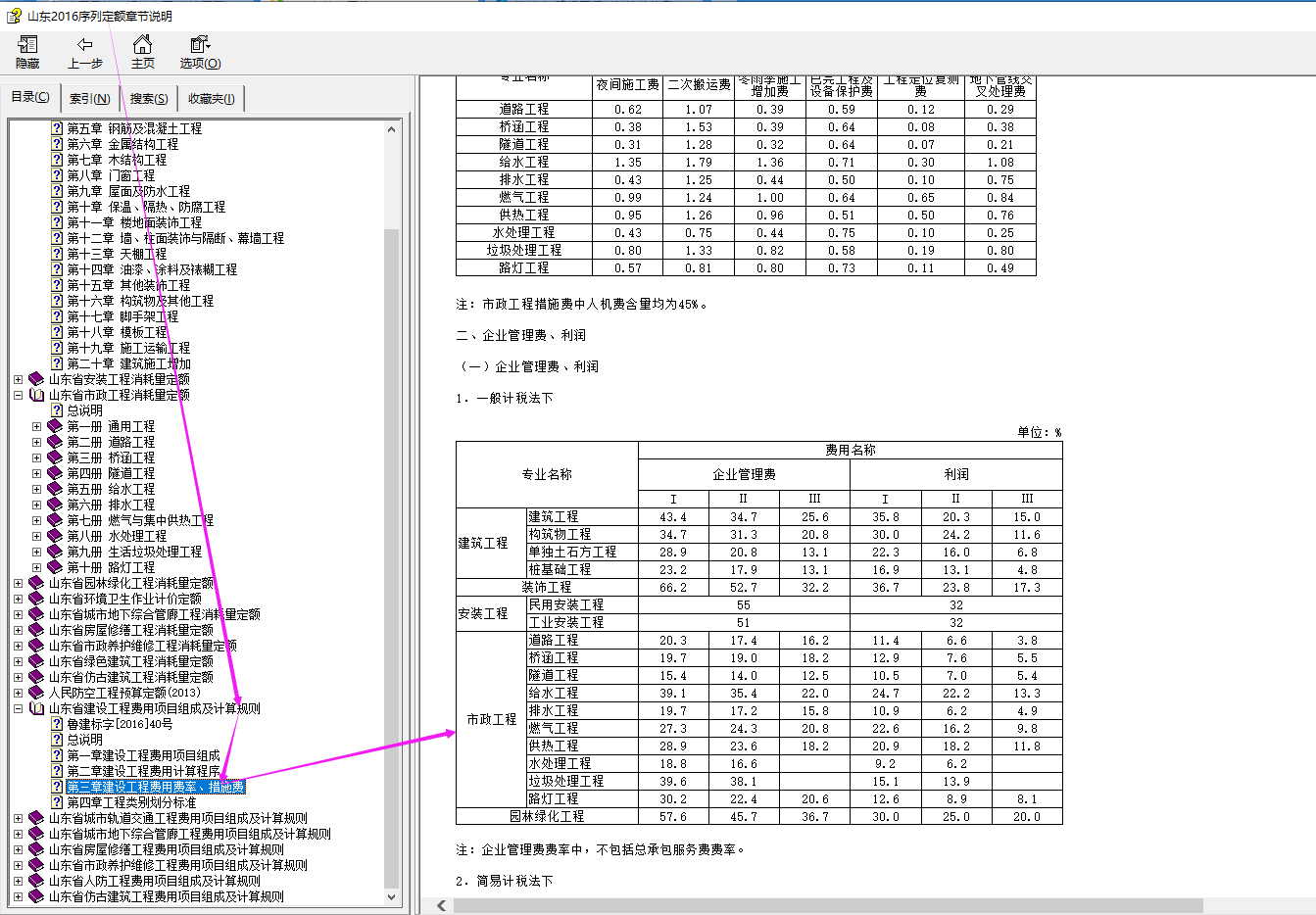The height and width of the screenshot is (915, 1316).
Task: Click the book icon of 山东省仿古建筑工程费用项目组成及计算规则
Action: click(37, 896)
